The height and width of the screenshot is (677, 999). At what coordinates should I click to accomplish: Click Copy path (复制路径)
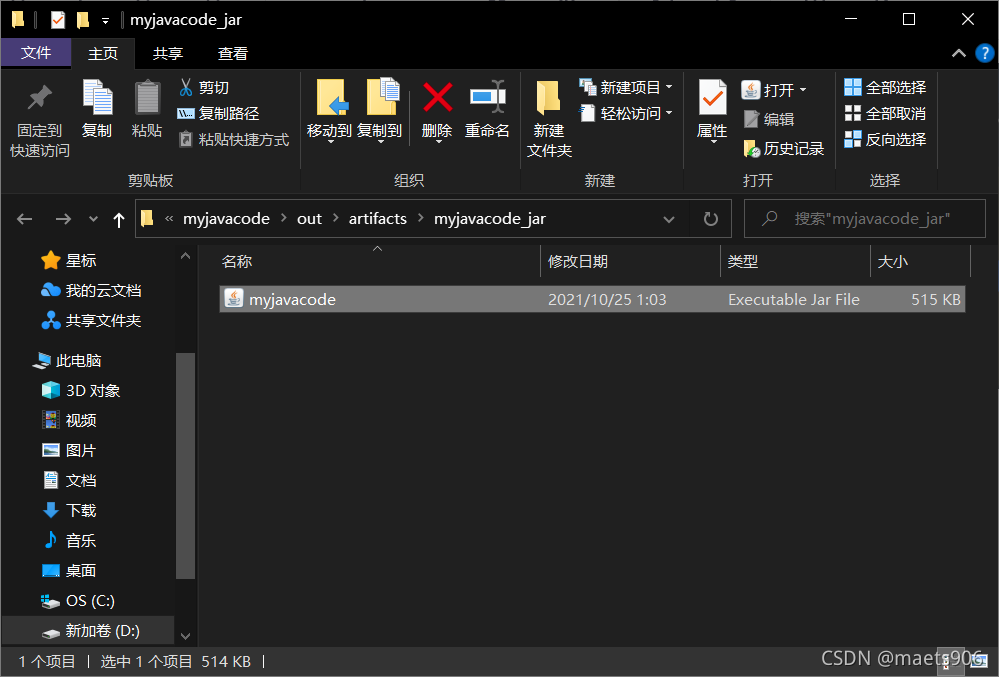[219, 113]
